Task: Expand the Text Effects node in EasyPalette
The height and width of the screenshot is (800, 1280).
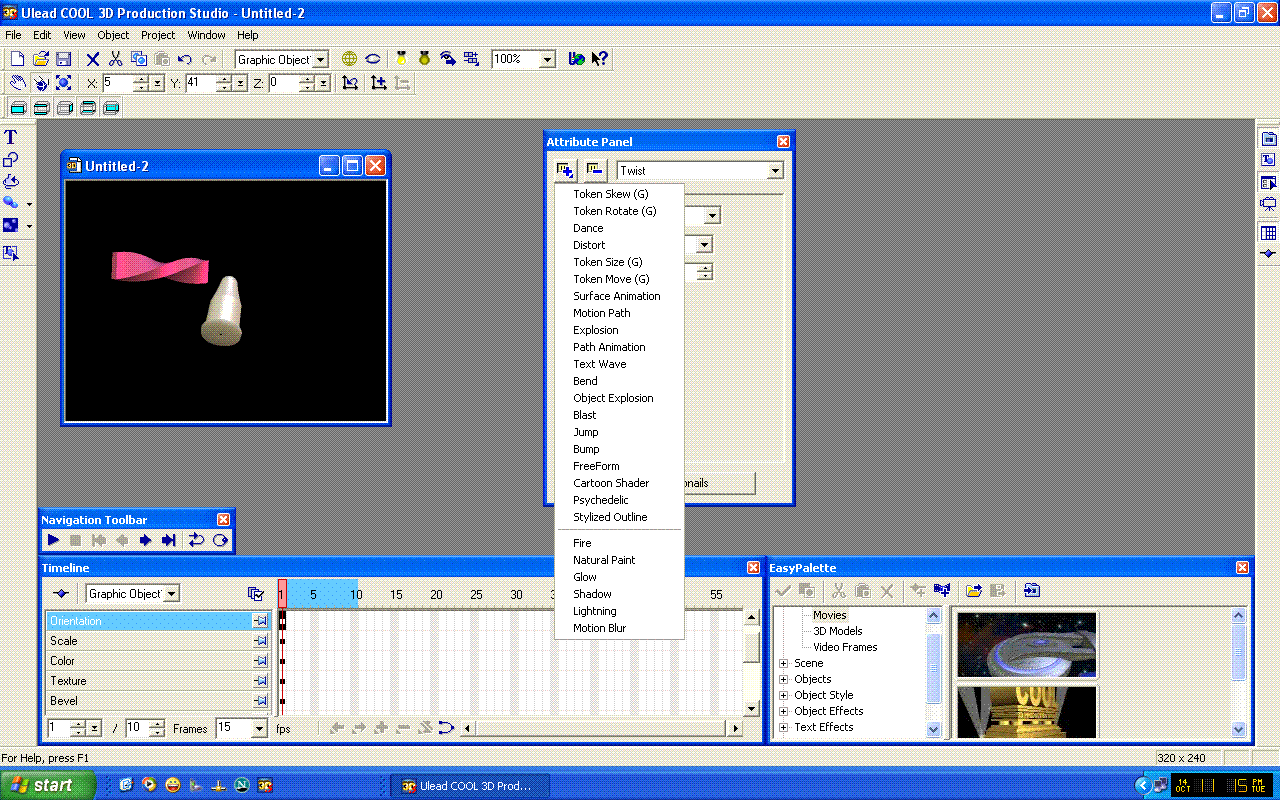Action: [784, 727]
